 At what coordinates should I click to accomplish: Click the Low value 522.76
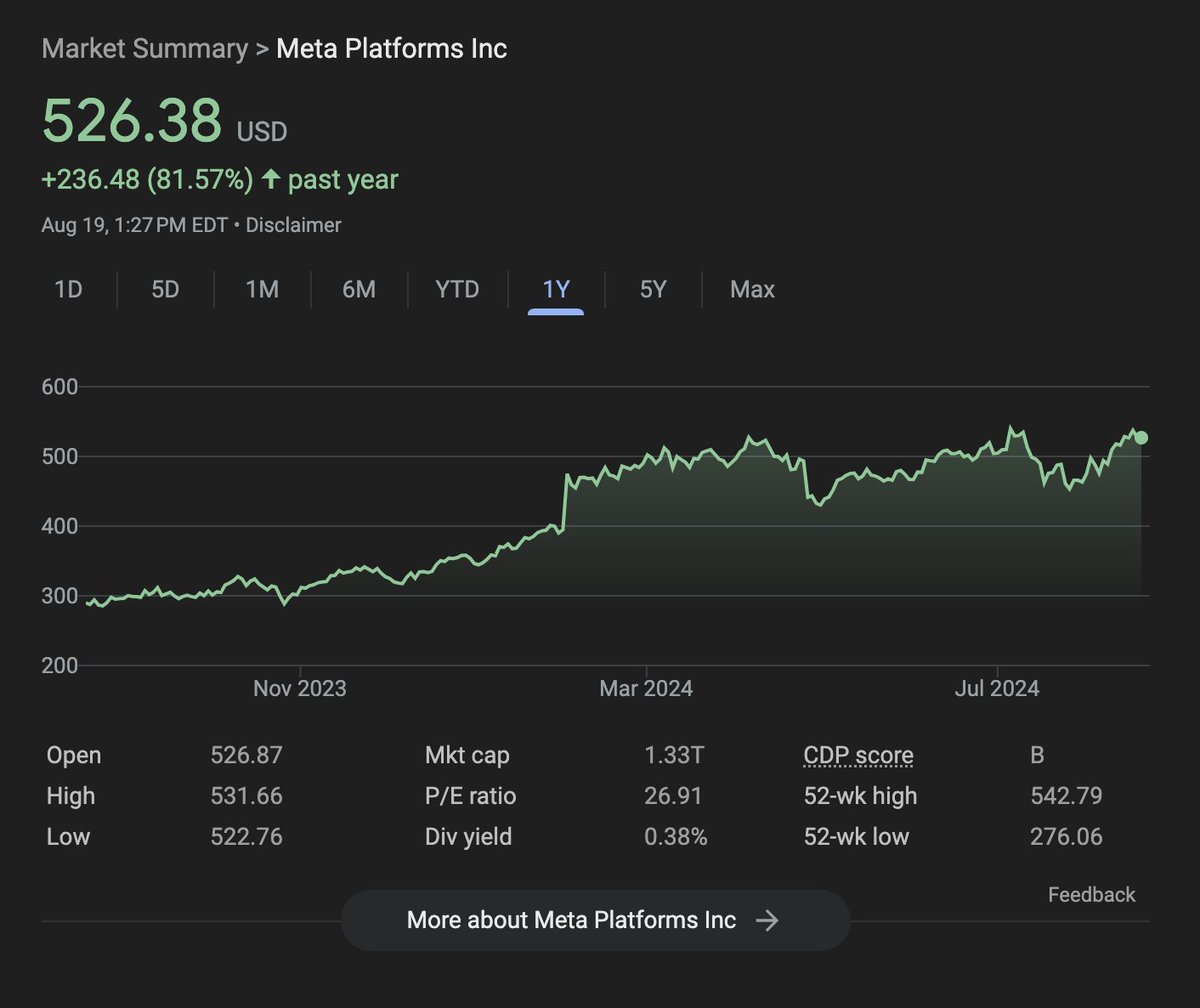point(247,836)
